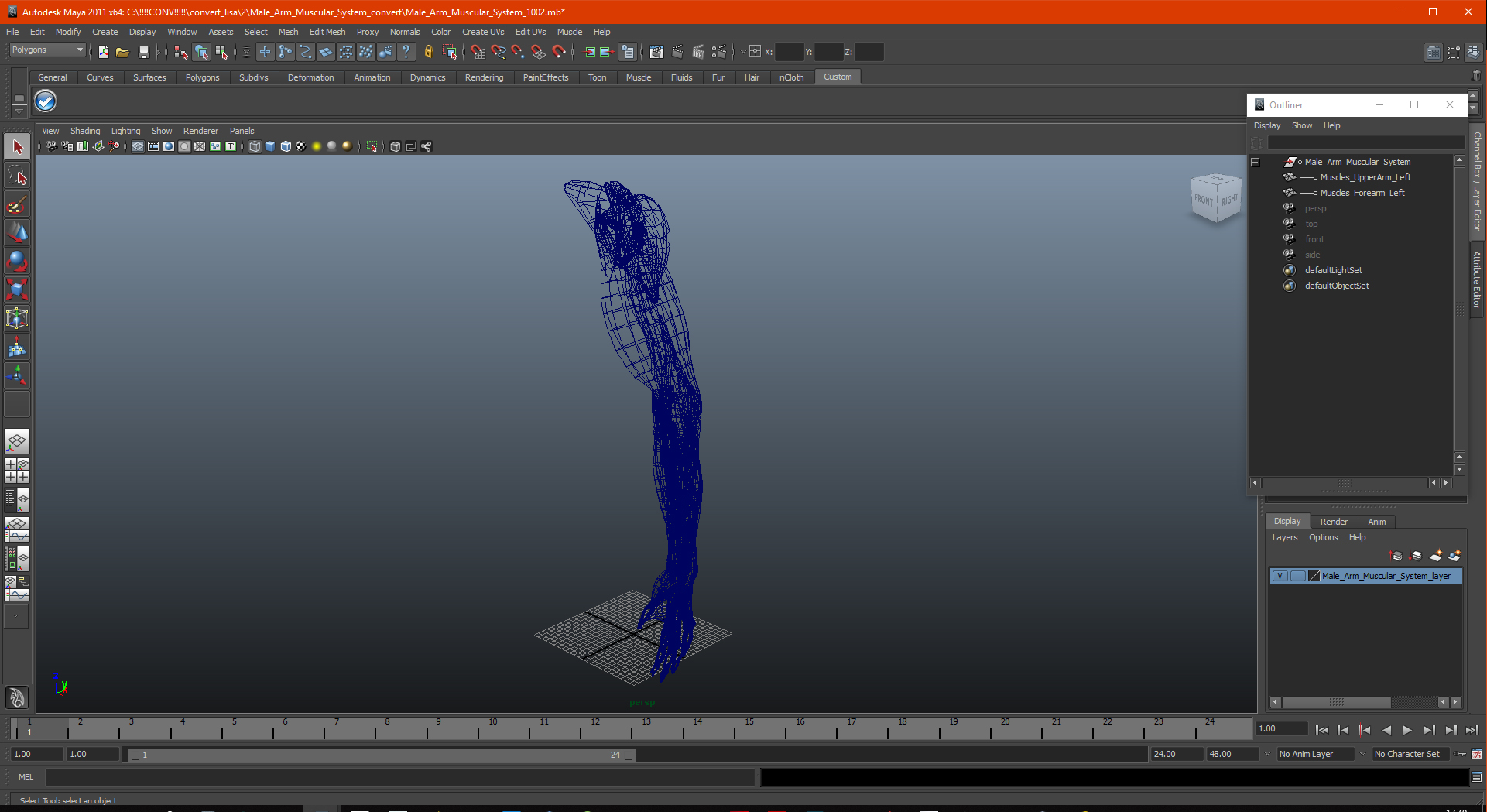Click the Open Scene folder icon

click(x=122, y=52)
